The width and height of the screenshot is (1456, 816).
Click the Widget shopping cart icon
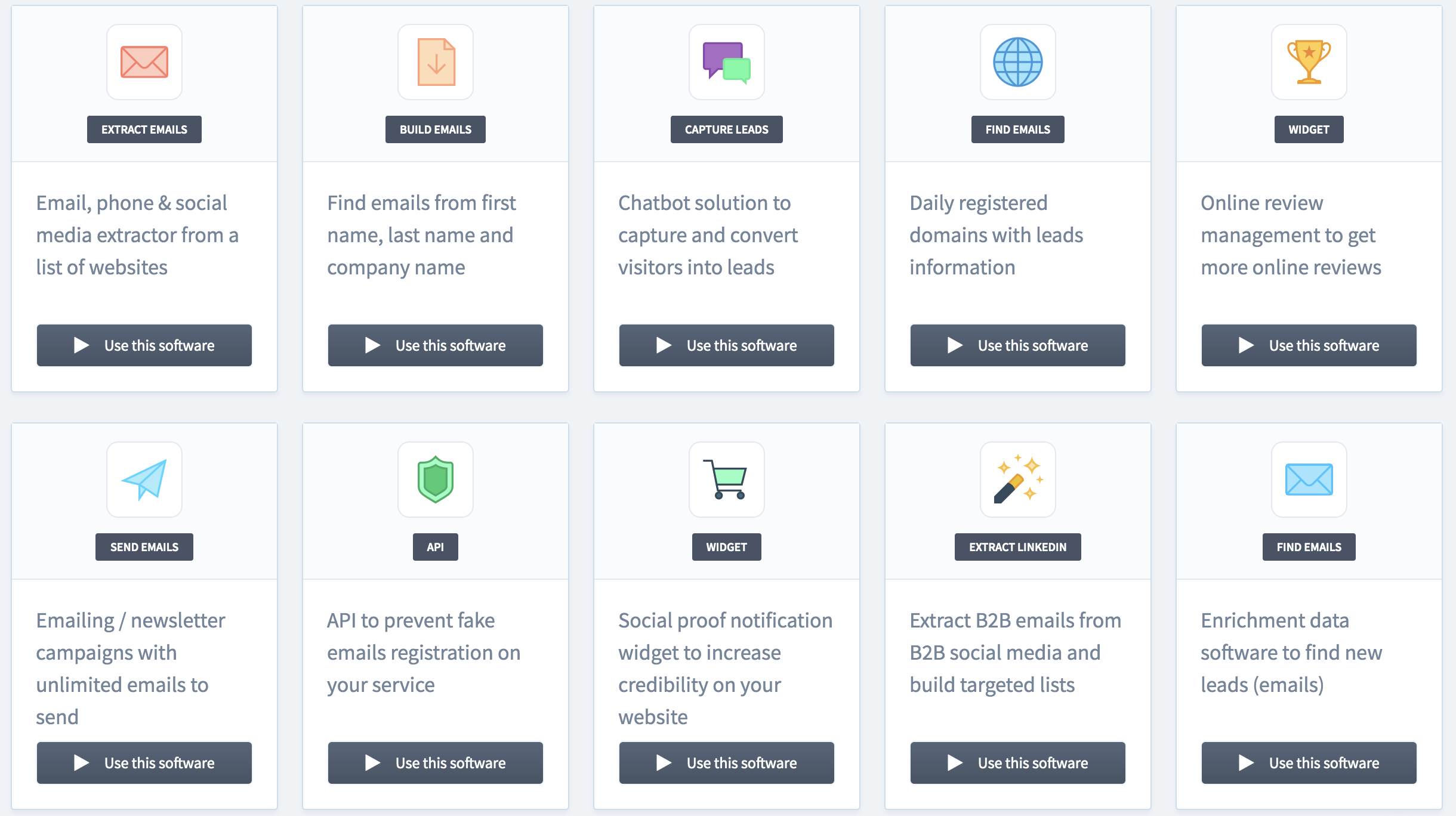pos(726,479)
